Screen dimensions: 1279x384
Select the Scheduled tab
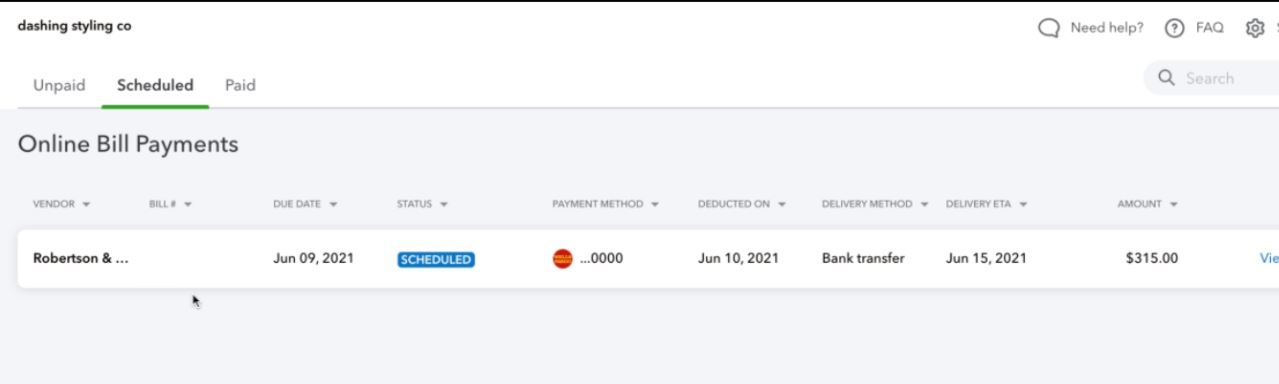tap(155, 85)
